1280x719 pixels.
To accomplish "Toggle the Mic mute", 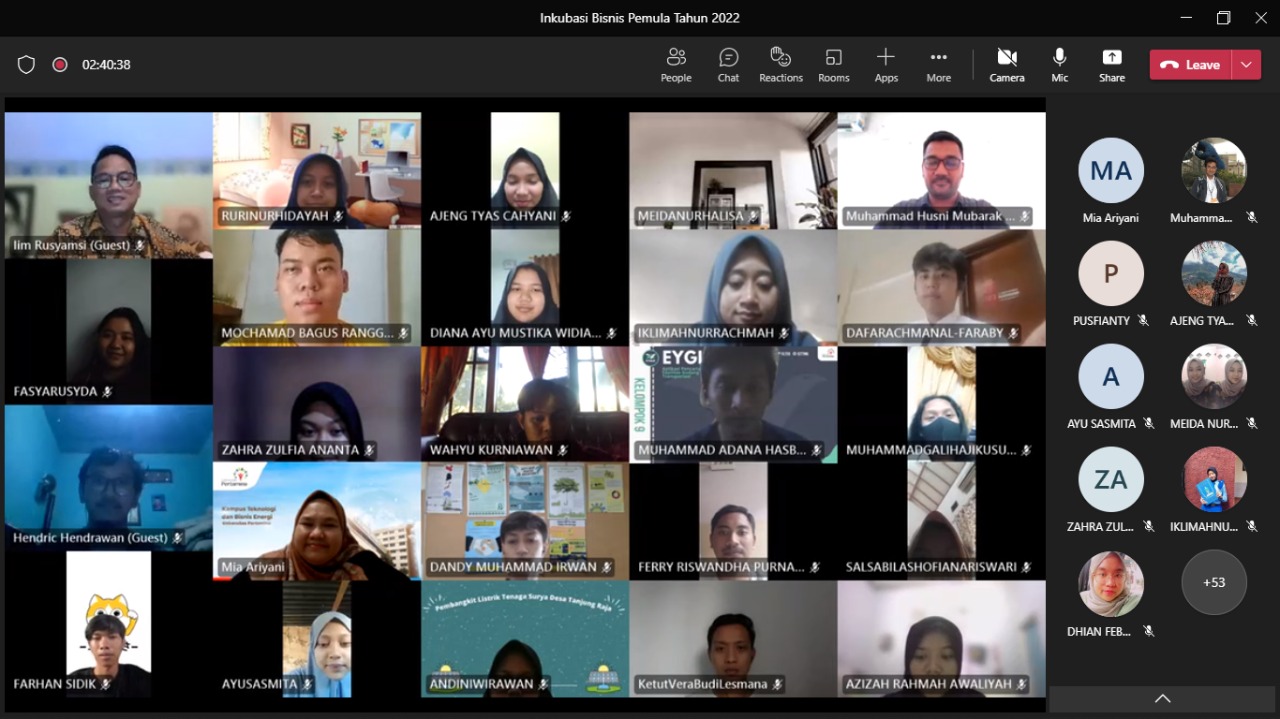I will [x=1059, y=65].
